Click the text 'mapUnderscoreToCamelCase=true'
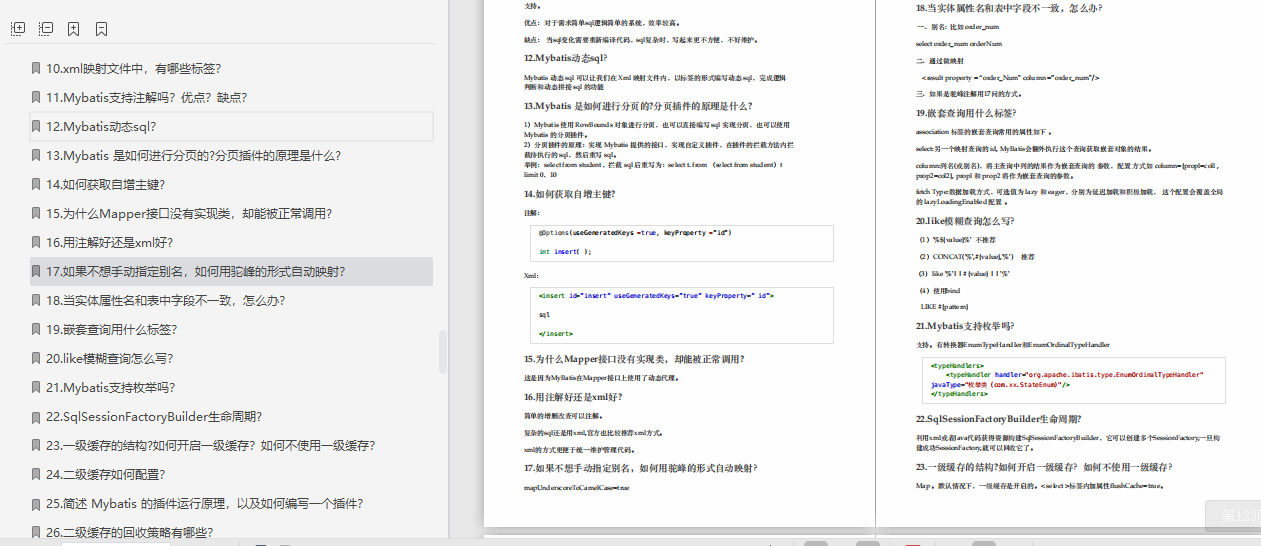 [577, 488]
